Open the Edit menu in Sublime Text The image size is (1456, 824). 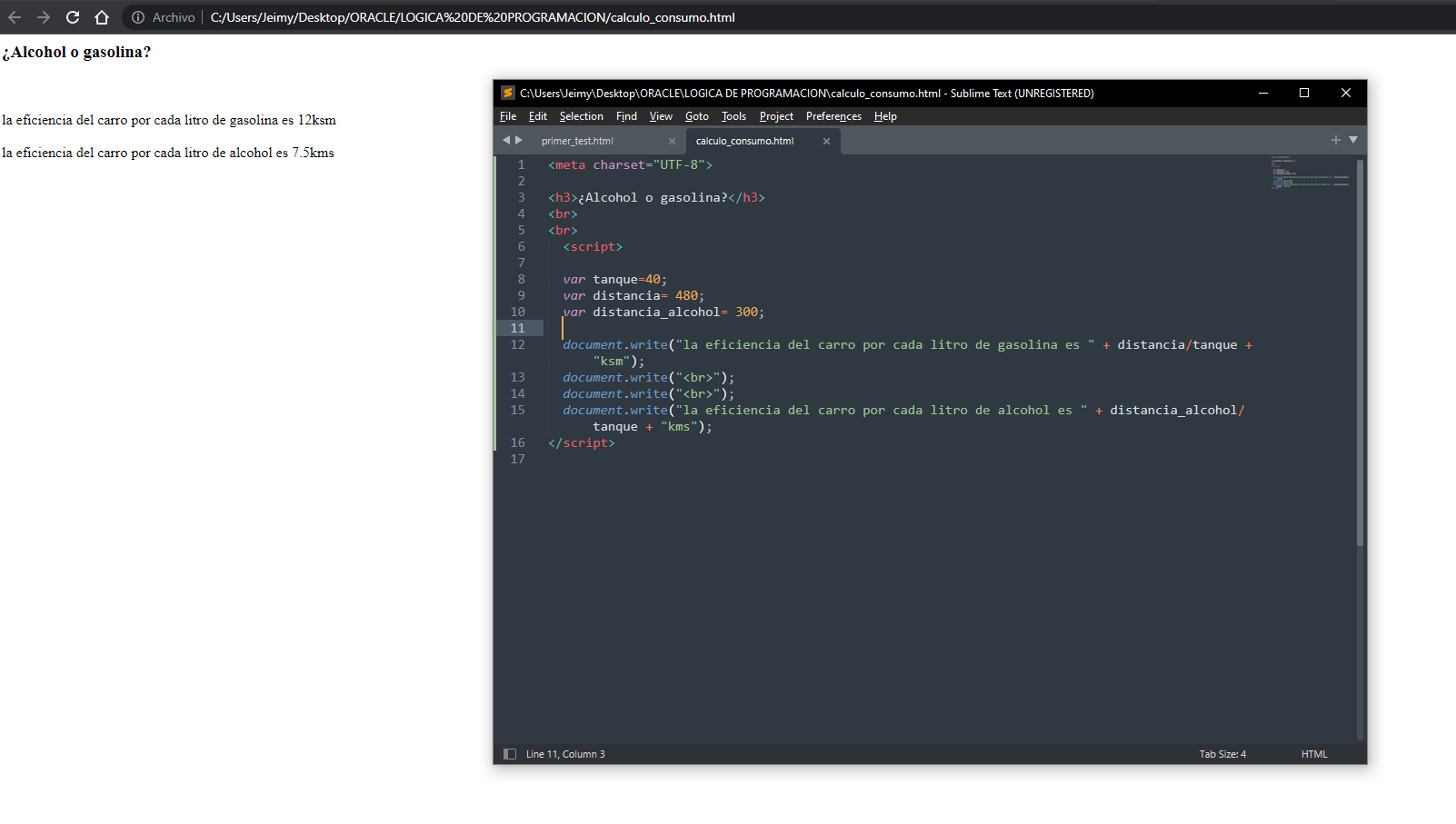(538, 116)
